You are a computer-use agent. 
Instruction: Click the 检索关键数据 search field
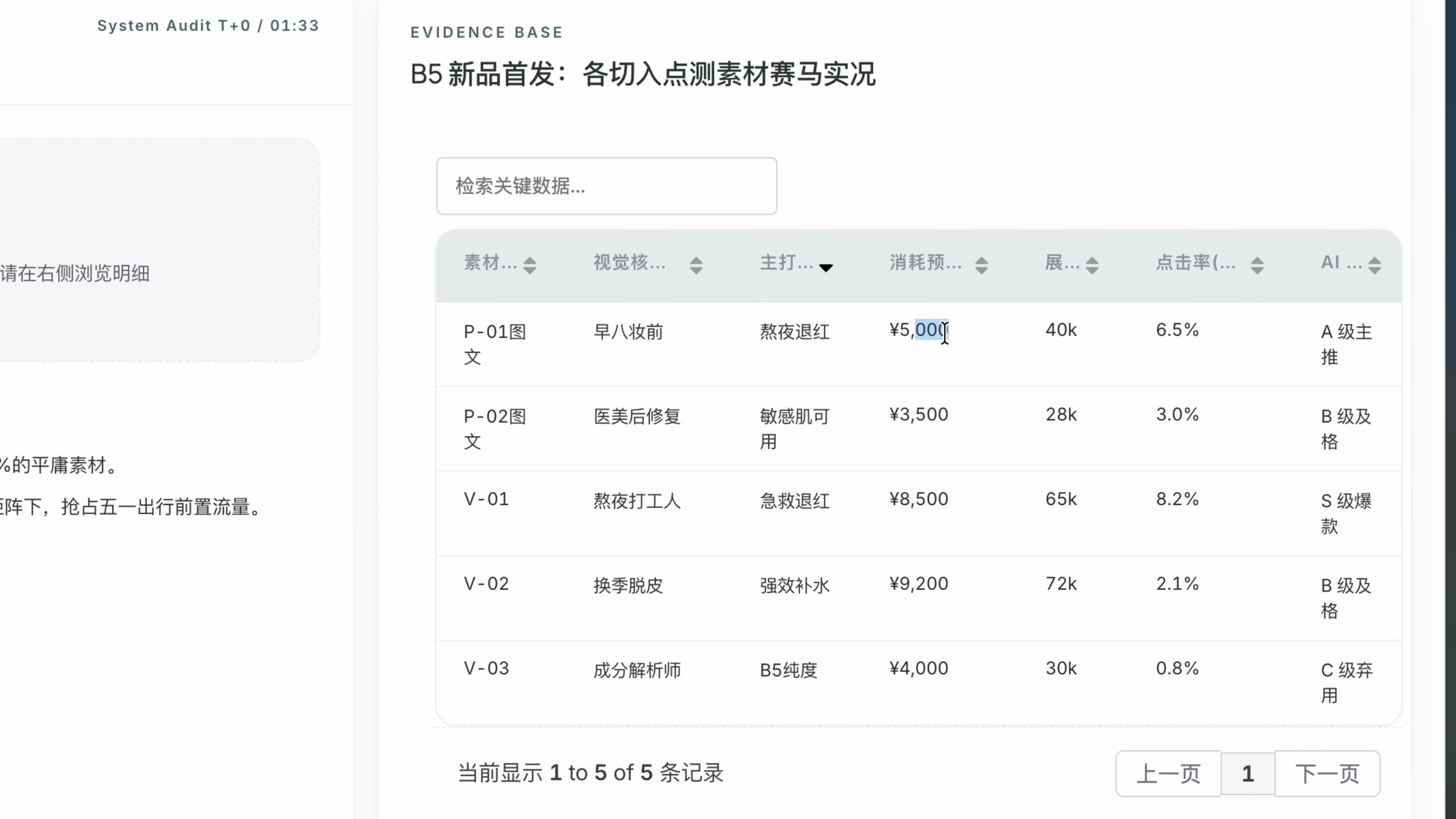coord(606,186)
